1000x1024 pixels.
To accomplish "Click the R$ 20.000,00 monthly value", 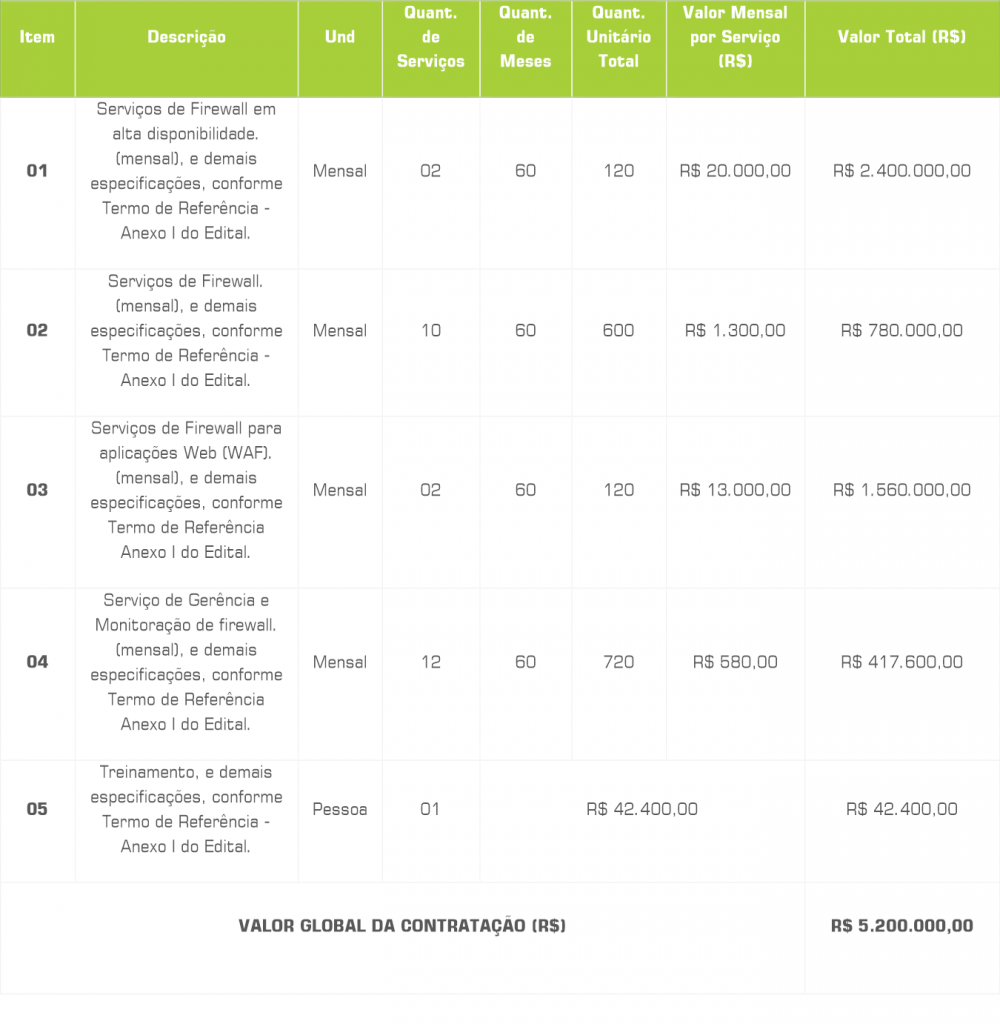I will [735, 171].
